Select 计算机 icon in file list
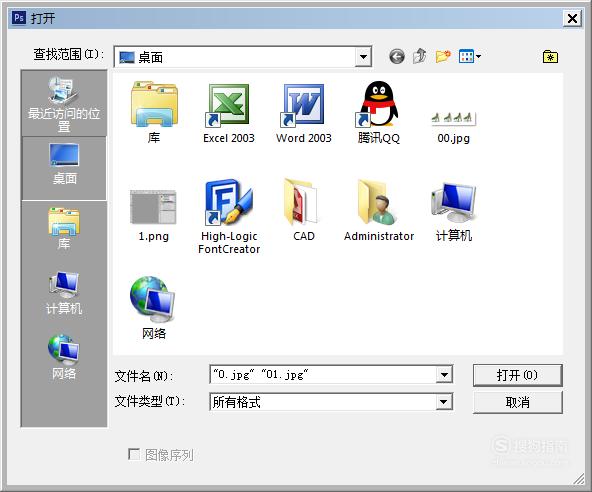 tap(454, 211)
